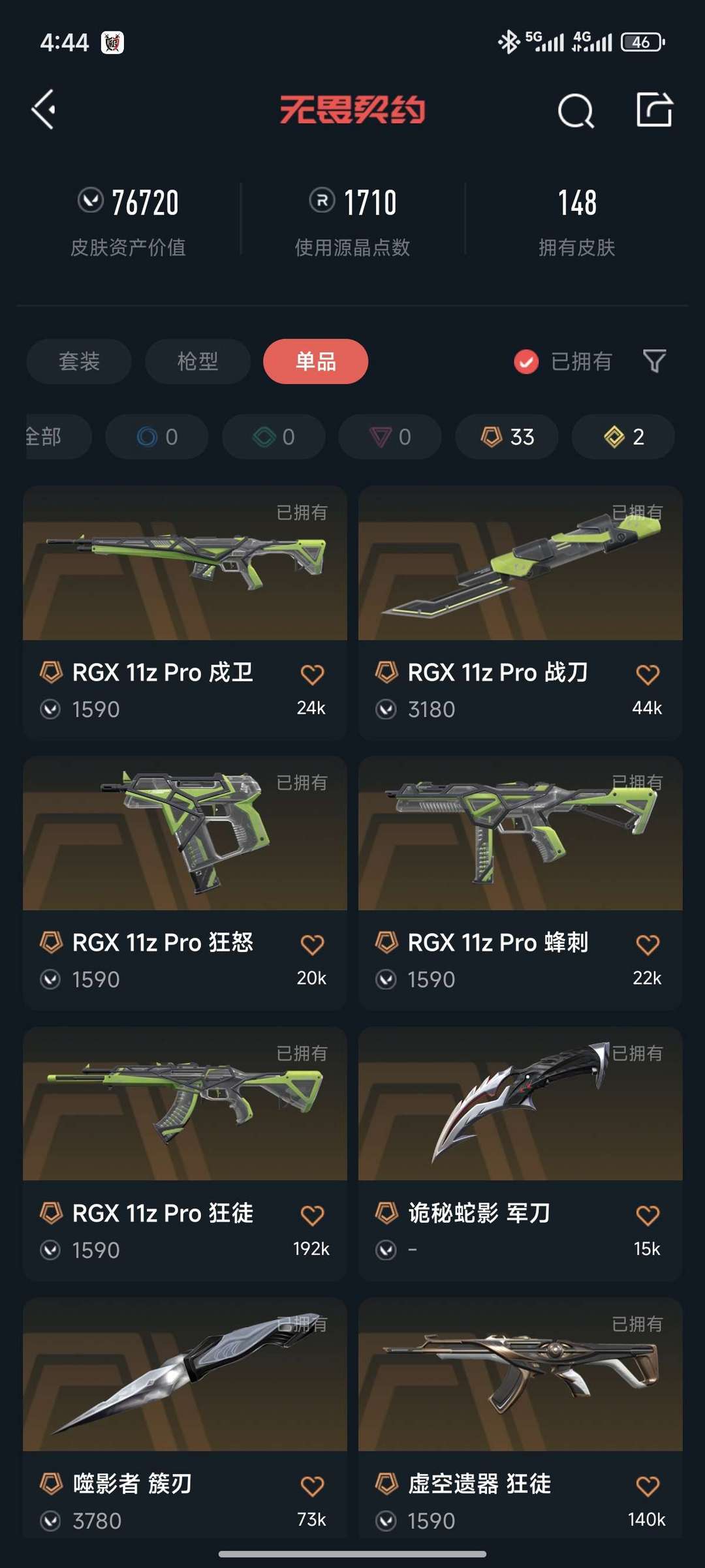Tap the share export icon
The height and width of the screenshot is (1568, 705).
(654, 109)
